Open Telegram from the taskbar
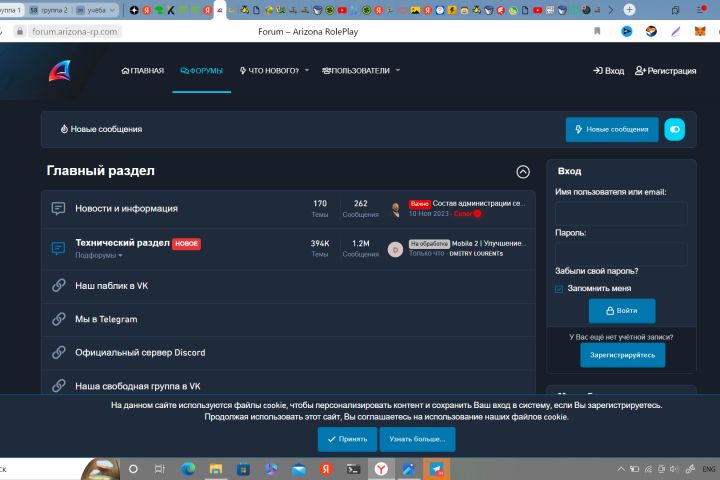This screenshot has height=480, width=720. [x=437, y=469]
